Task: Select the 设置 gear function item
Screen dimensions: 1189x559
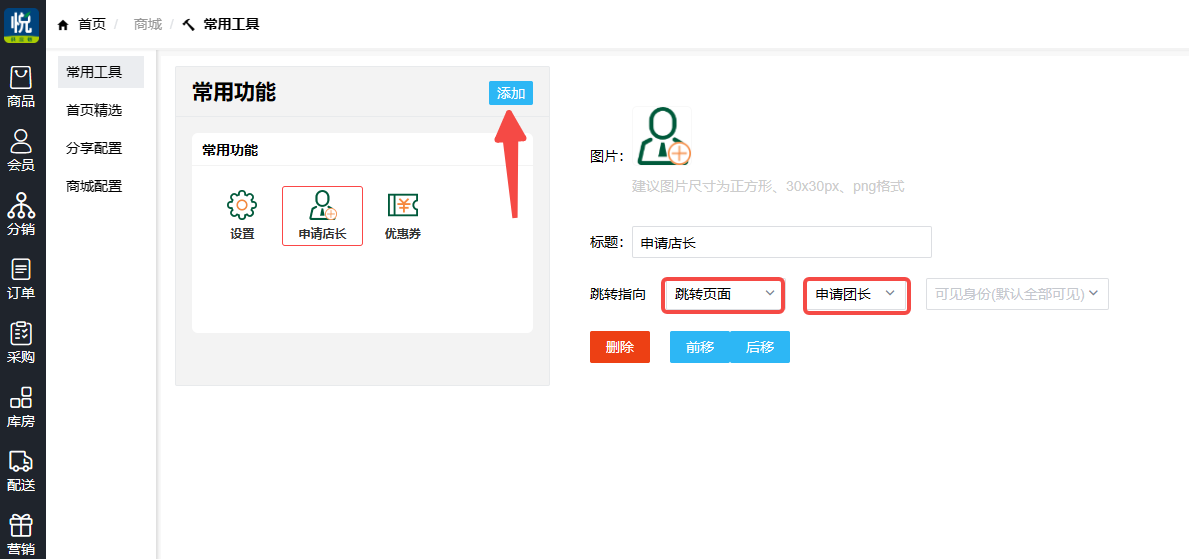Action: pos(242,216)
